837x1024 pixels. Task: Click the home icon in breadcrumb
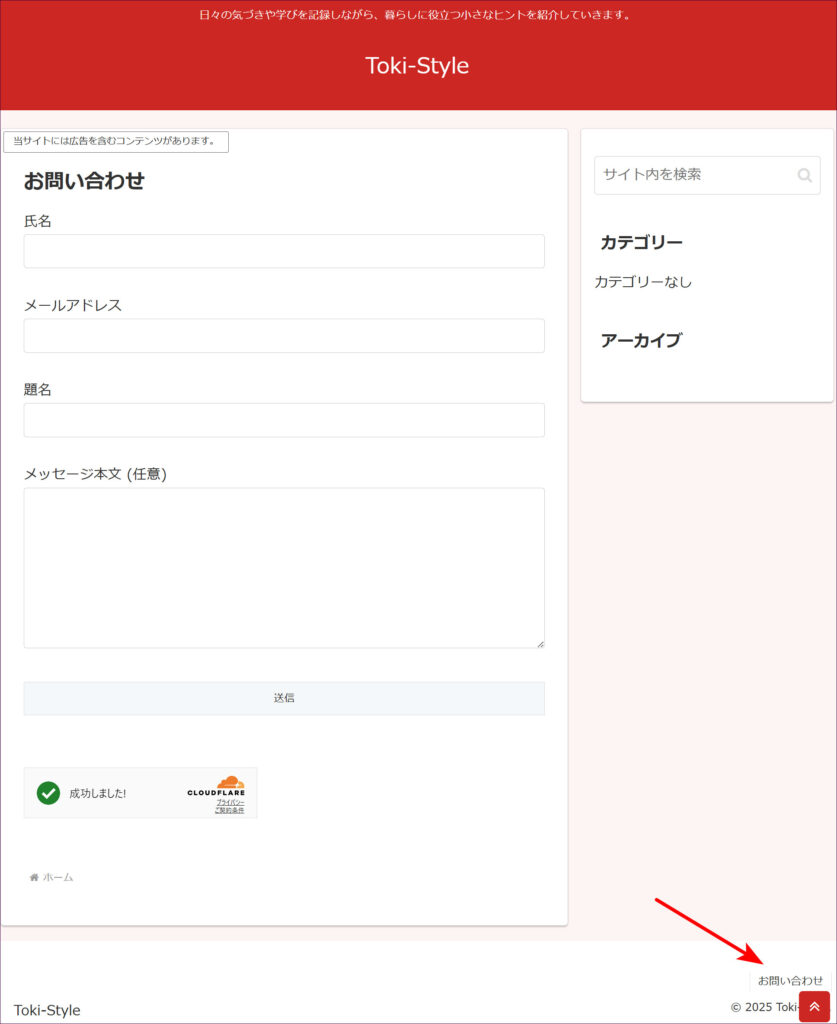[34, 877]
